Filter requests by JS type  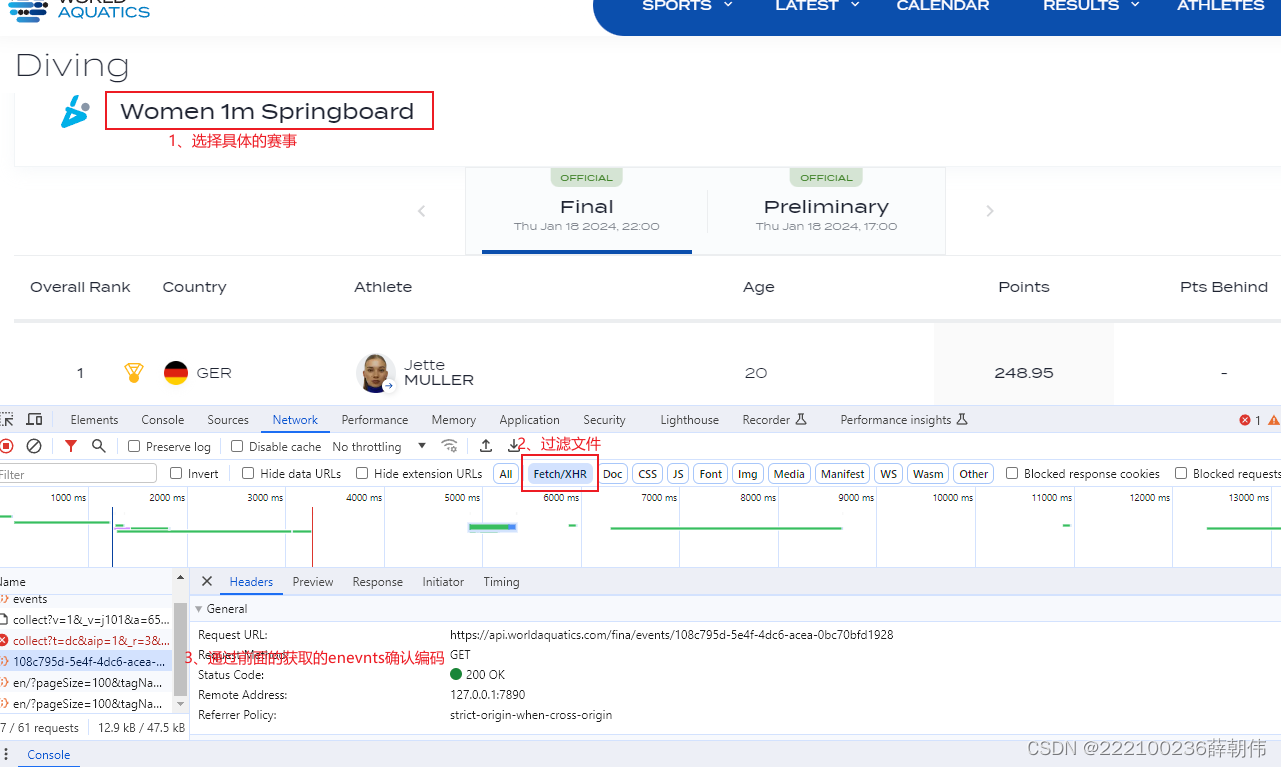pos(678,474)
